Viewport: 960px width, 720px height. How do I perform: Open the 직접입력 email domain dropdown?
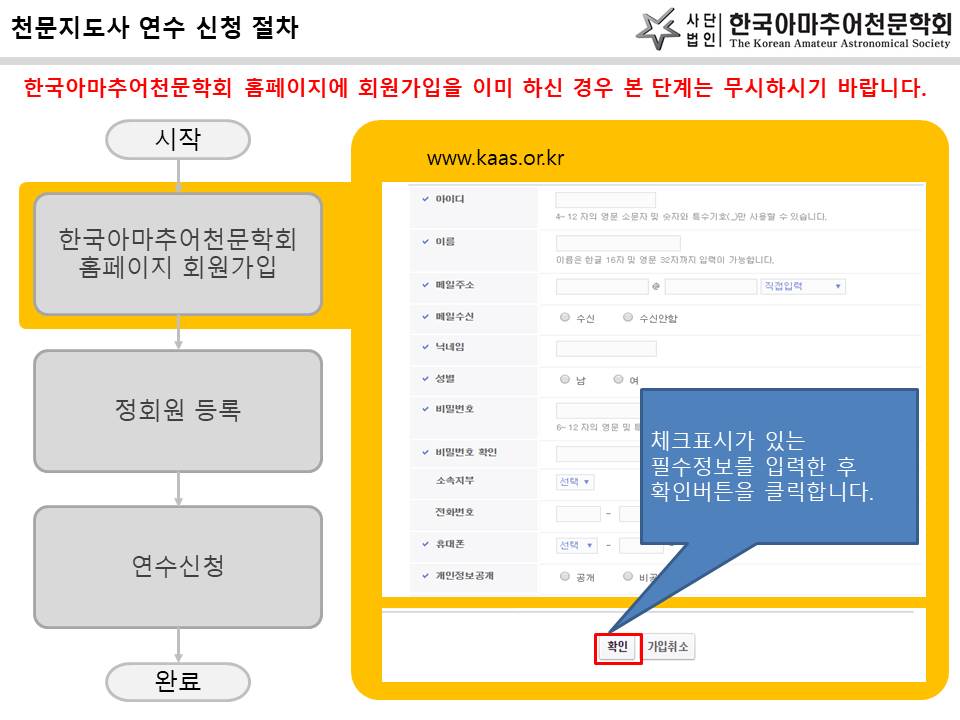pos(803,286)
